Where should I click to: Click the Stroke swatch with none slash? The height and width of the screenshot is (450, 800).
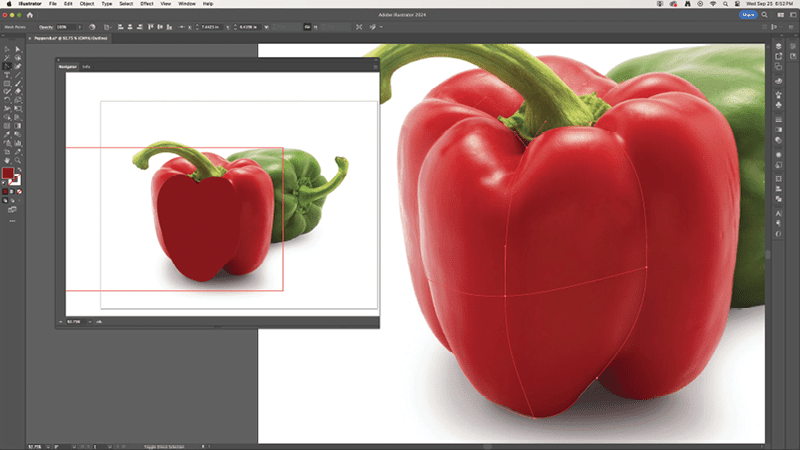click(x=16, y=180)
